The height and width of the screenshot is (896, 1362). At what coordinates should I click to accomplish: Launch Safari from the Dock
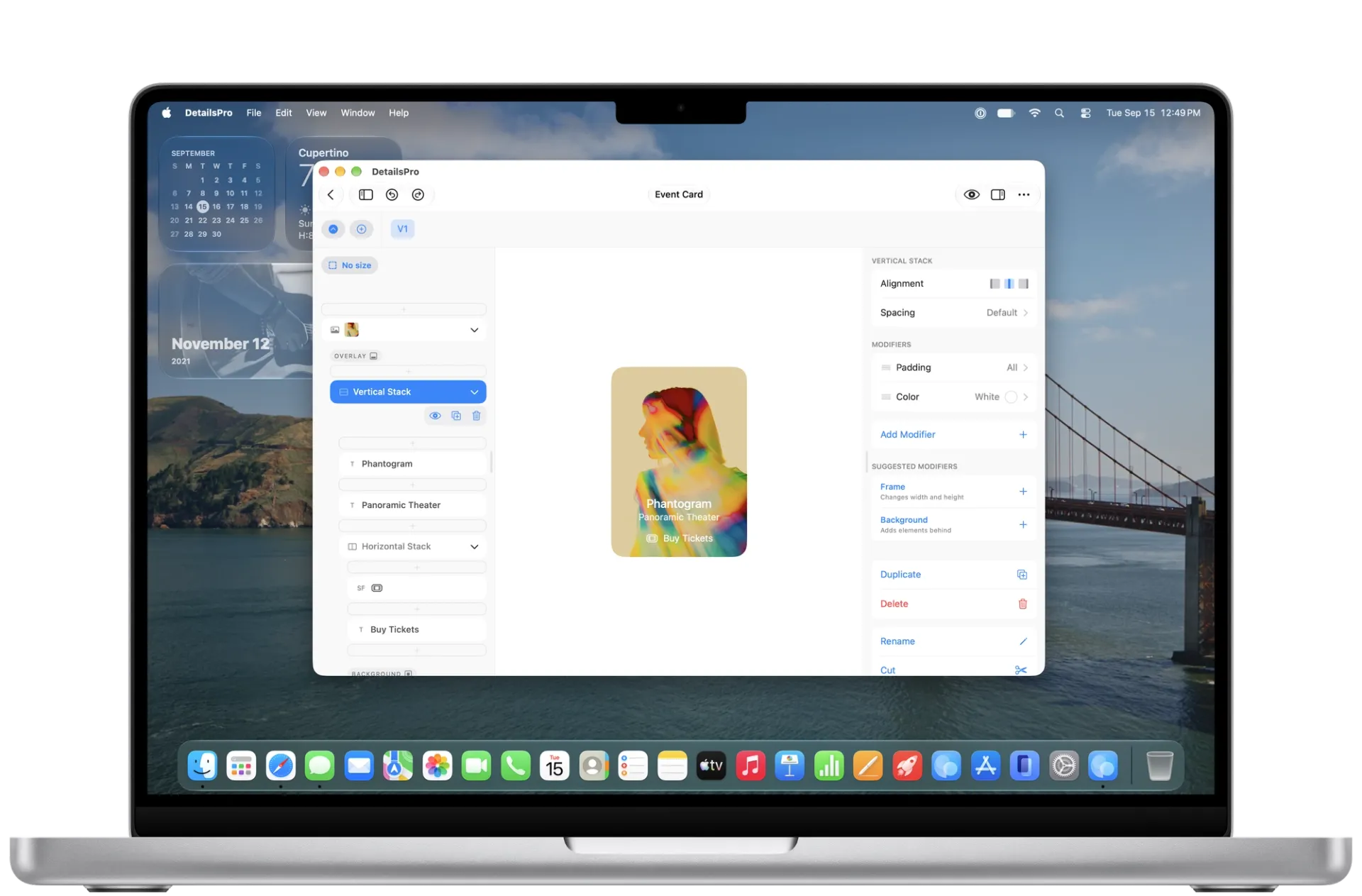[x=280, y=765]
